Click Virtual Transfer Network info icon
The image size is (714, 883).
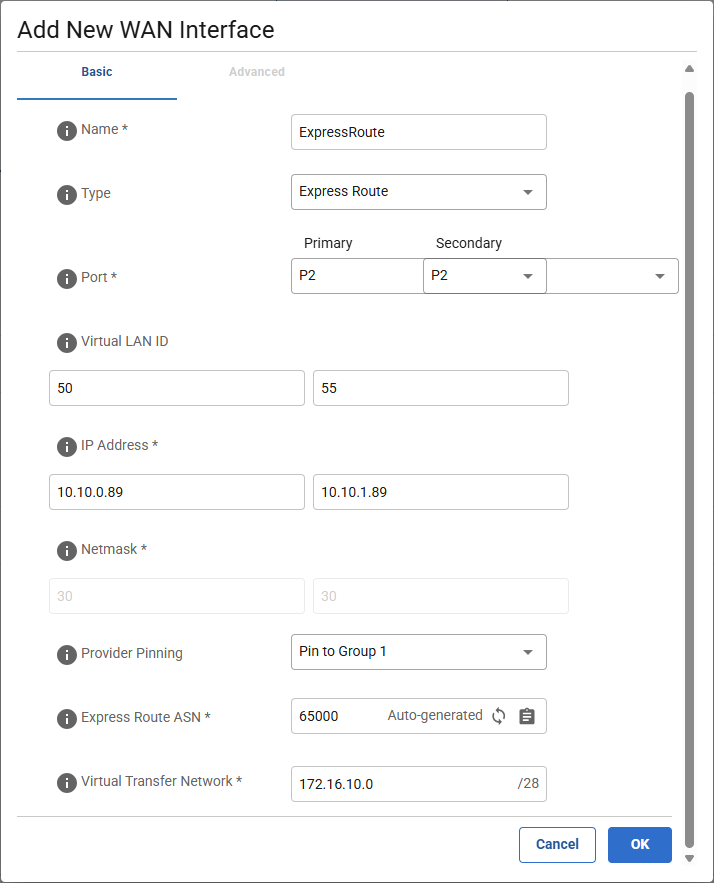click(66, 783)
